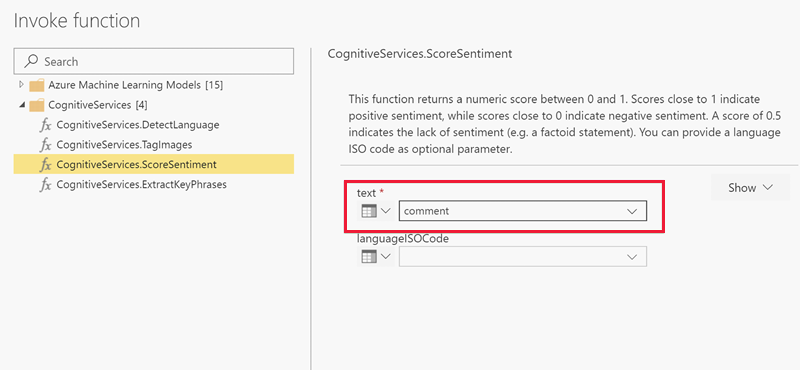Click the CognitiveServices.ScoreSentiment heading text
This screenshot has height=370, width=800.
(x=420, y=53)
